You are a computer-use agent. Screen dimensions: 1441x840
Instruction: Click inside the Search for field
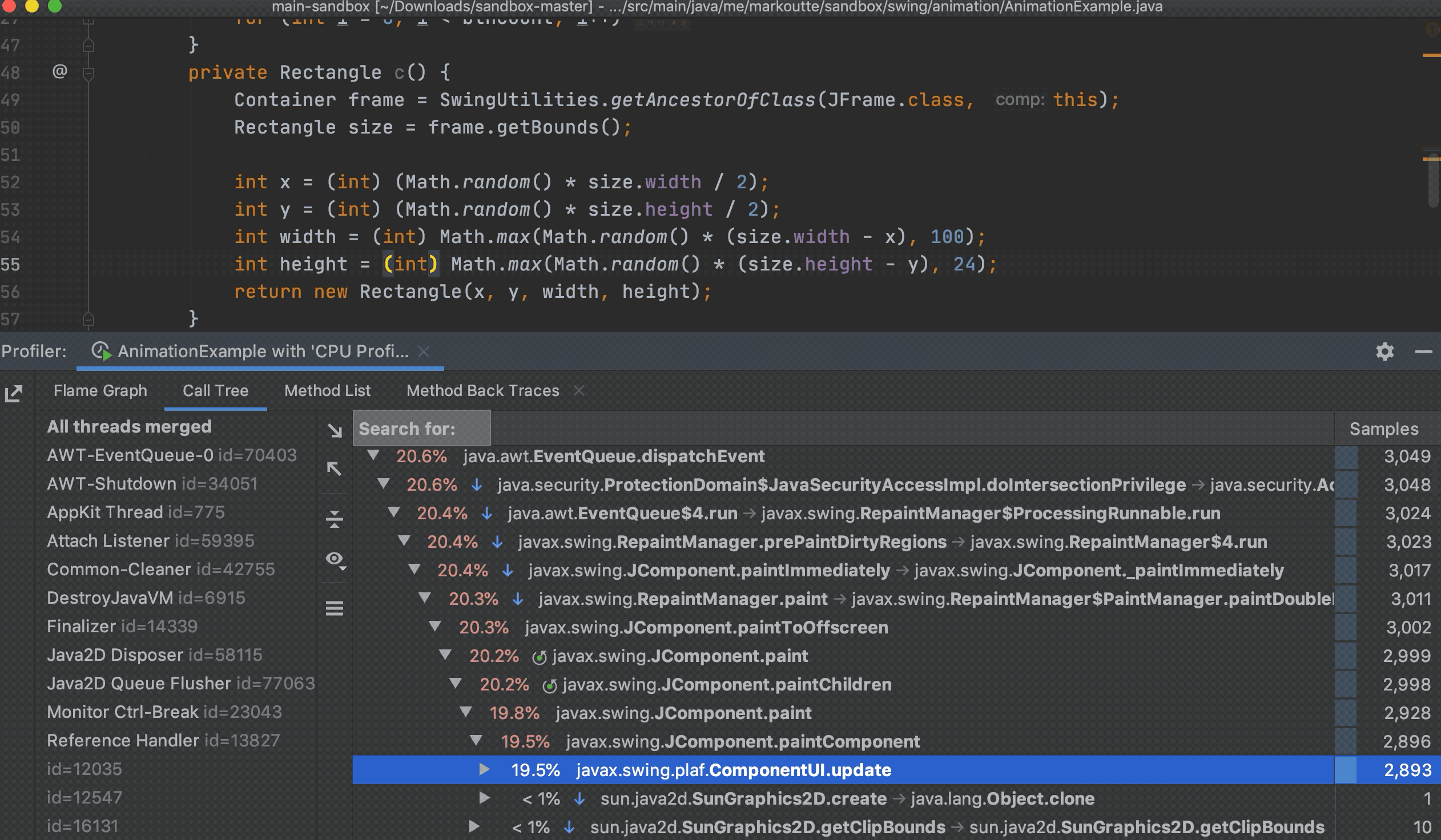(421, 429)
